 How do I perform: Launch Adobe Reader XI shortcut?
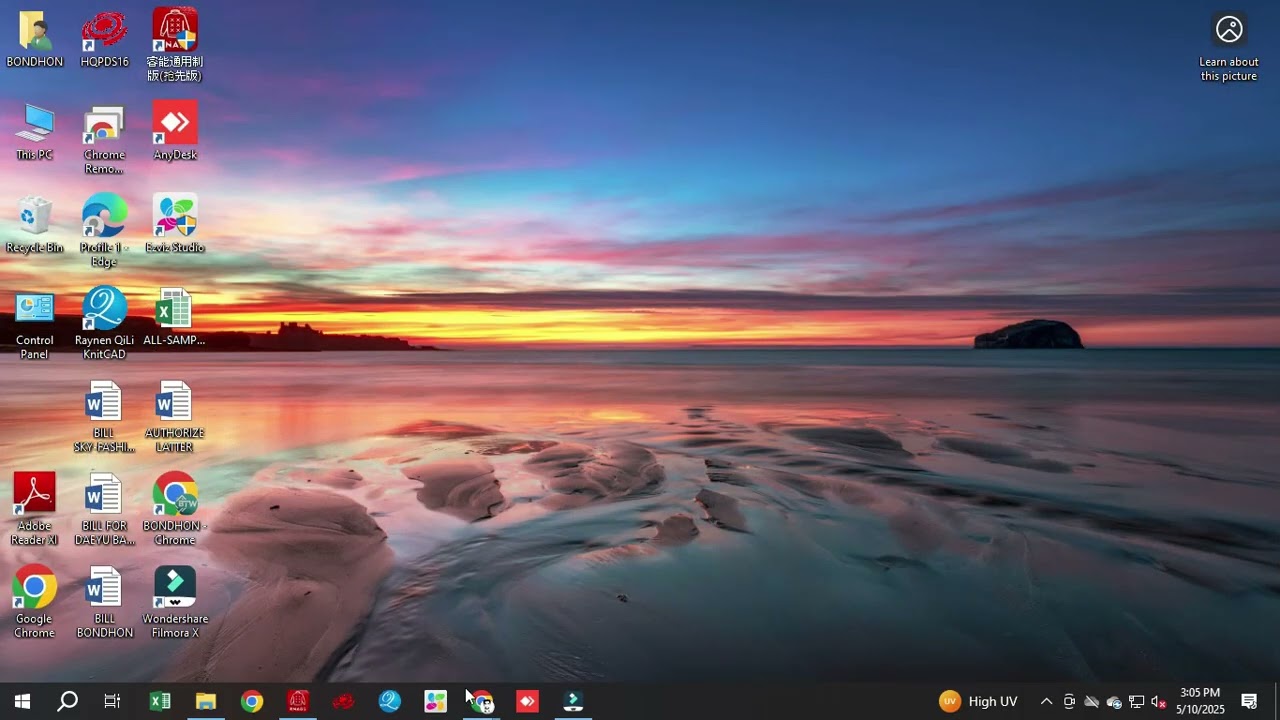click(35, 510)
